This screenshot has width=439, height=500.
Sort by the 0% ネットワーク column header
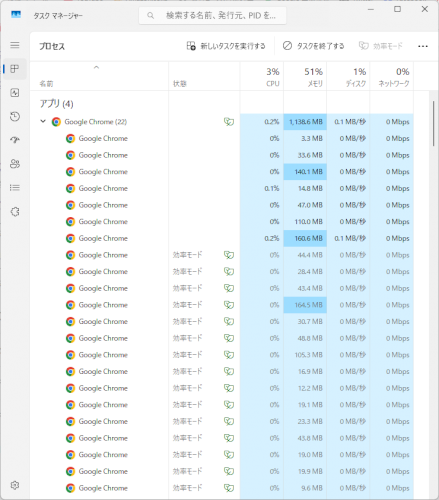click(x=392, y=76)
